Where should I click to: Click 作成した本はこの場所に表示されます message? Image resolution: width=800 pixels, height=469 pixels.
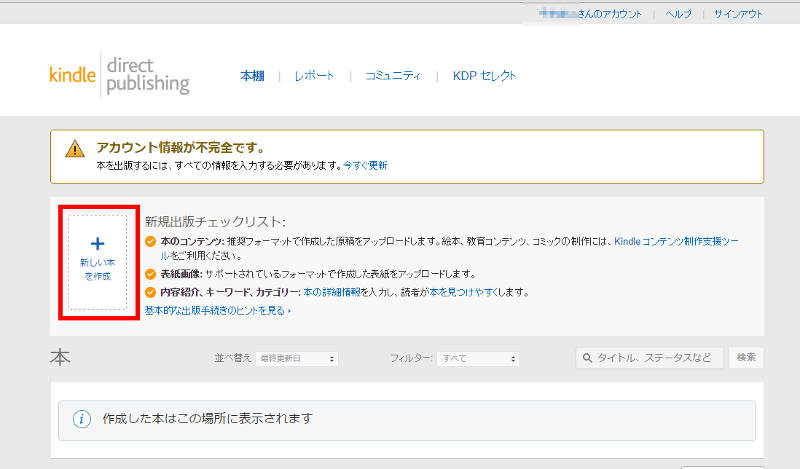[207, 419]
